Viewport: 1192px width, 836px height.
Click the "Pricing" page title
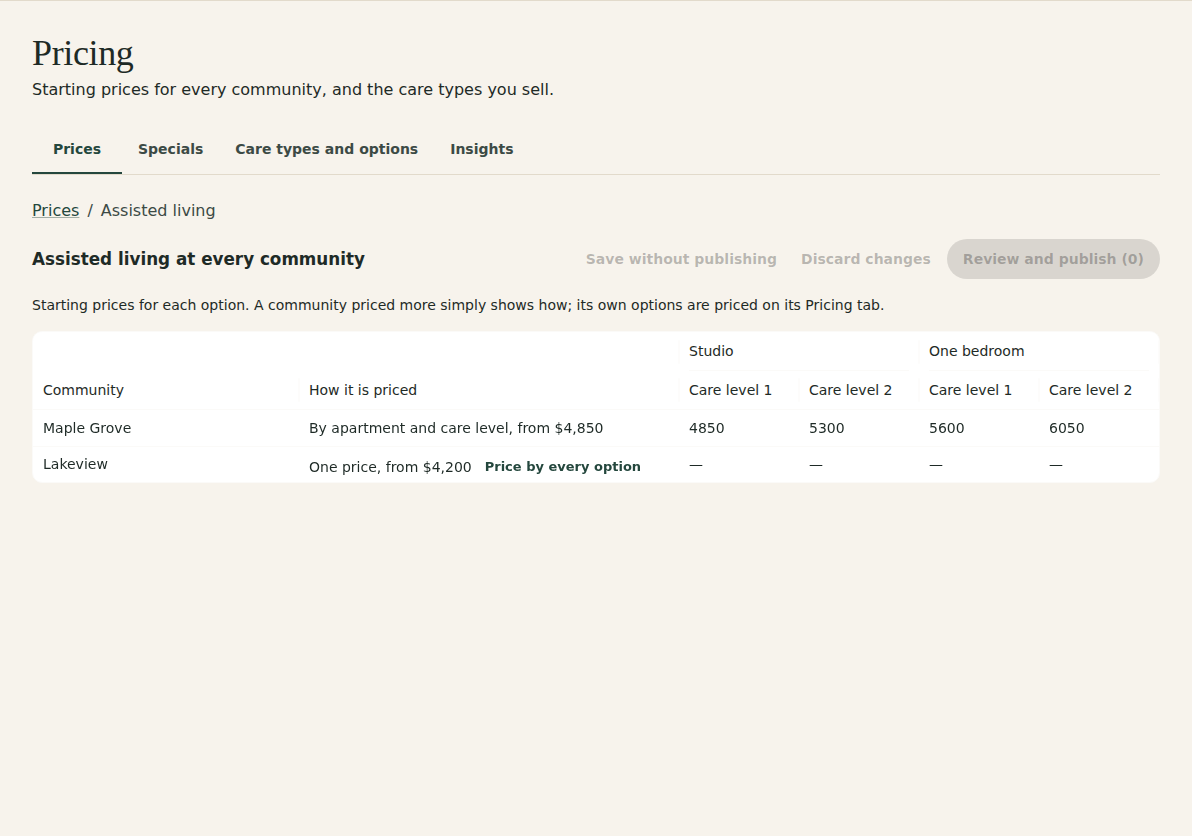tap(83, 54)
